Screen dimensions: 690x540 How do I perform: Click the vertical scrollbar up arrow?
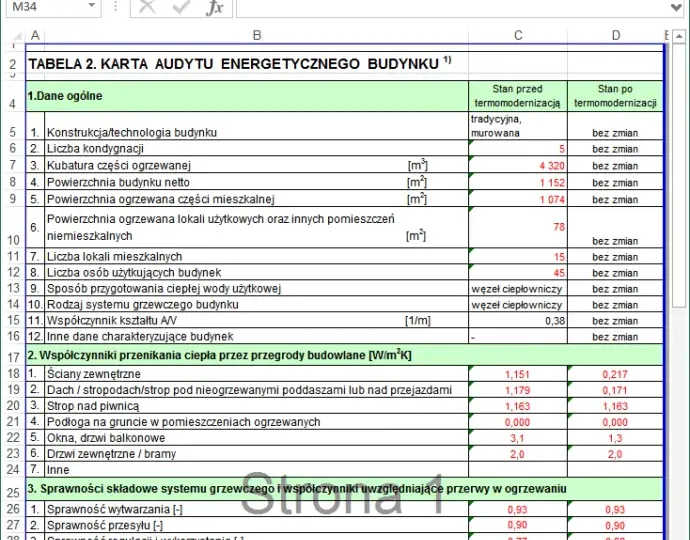(x=679, y=37)
